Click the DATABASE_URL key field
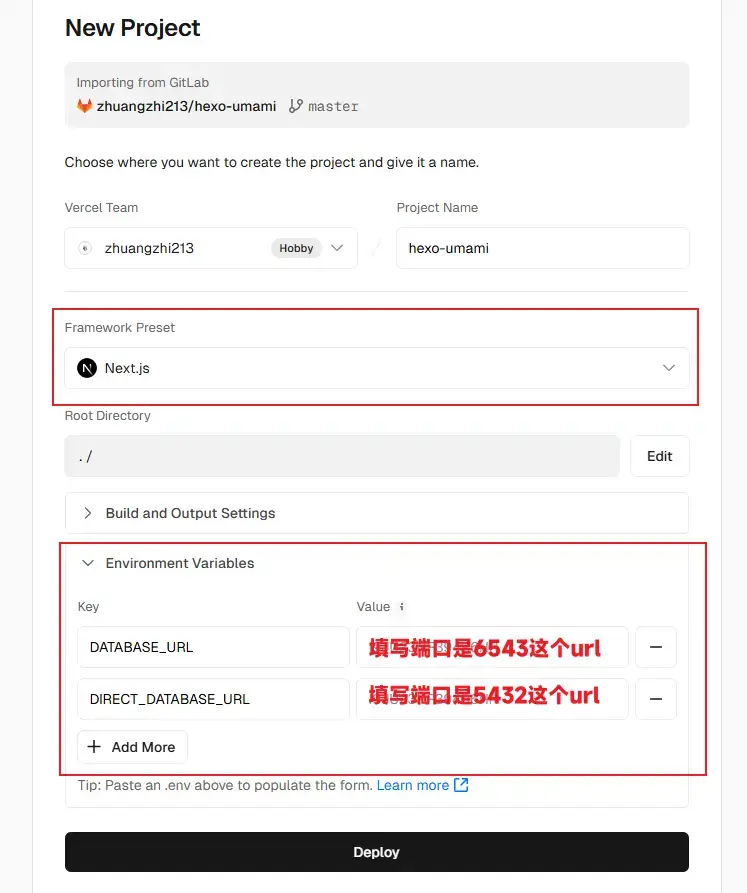Viewport: 747px width, 893px height. pyautogui.click(x=214, y=647)
